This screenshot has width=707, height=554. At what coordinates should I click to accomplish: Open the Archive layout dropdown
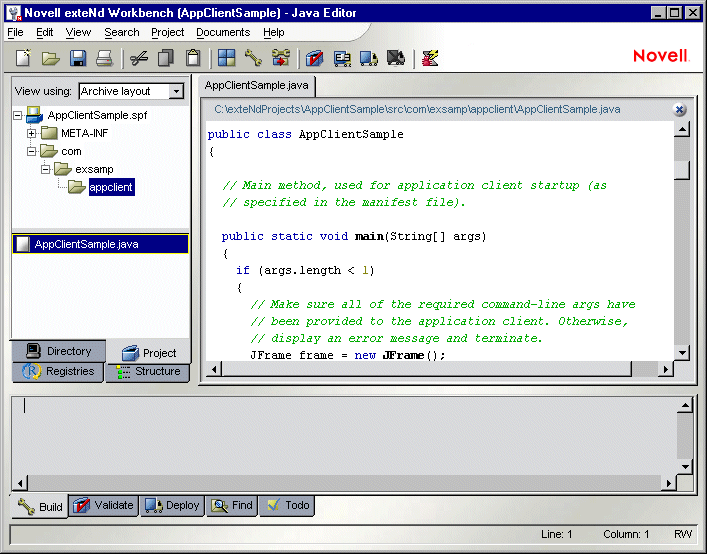click(x=176, y=91)
